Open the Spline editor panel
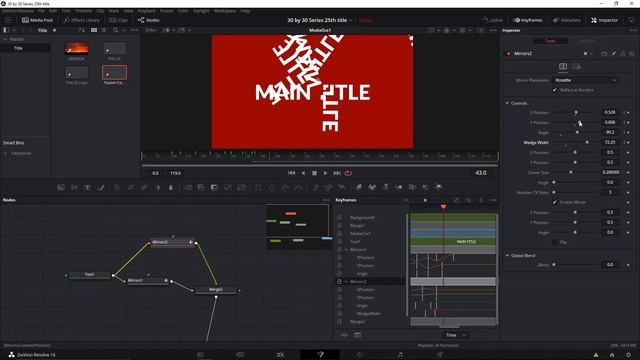 click(492, 20)
